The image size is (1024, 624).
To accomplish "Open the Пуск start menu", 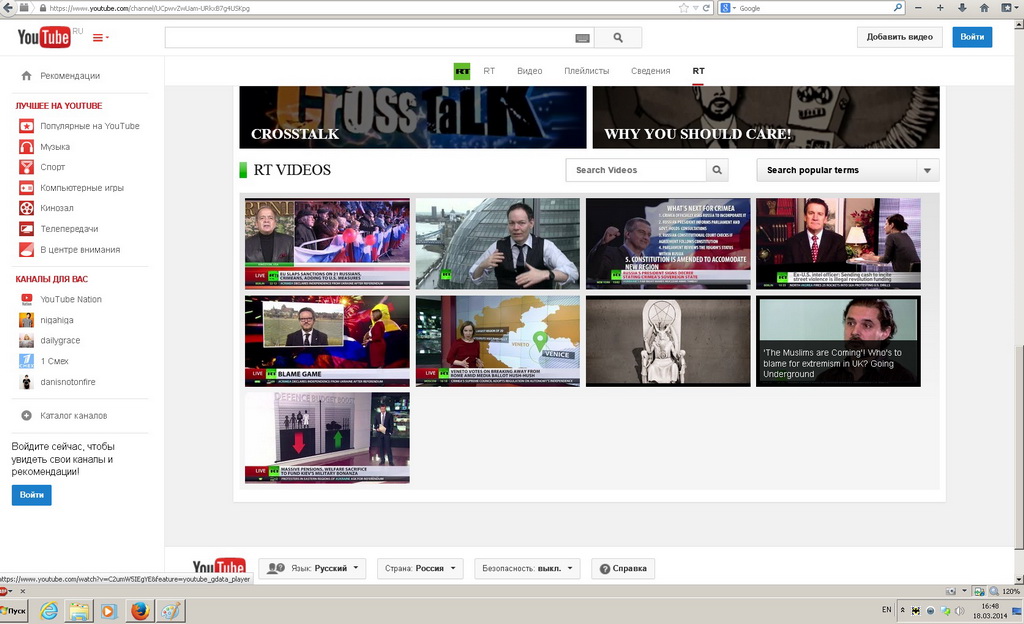I will pos(13,611).
